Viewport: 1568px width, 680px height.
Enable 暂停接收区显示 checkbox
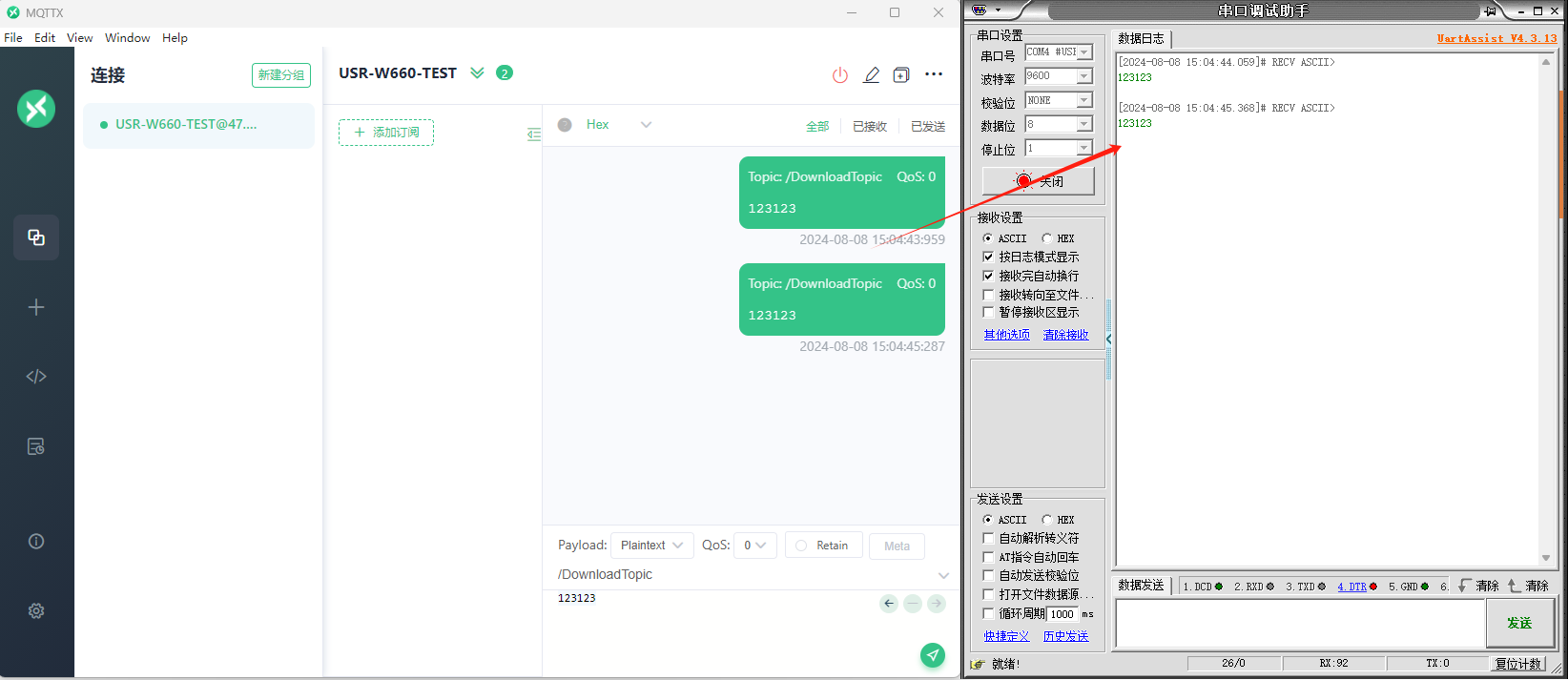click(x=988, y=312)
